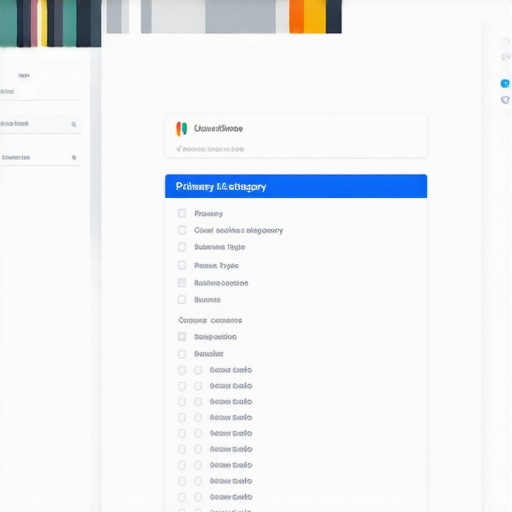Viewport: 512px width, 512px height.
Task: Click the gray shield icon at the right edge
Action: click(505, 100)
